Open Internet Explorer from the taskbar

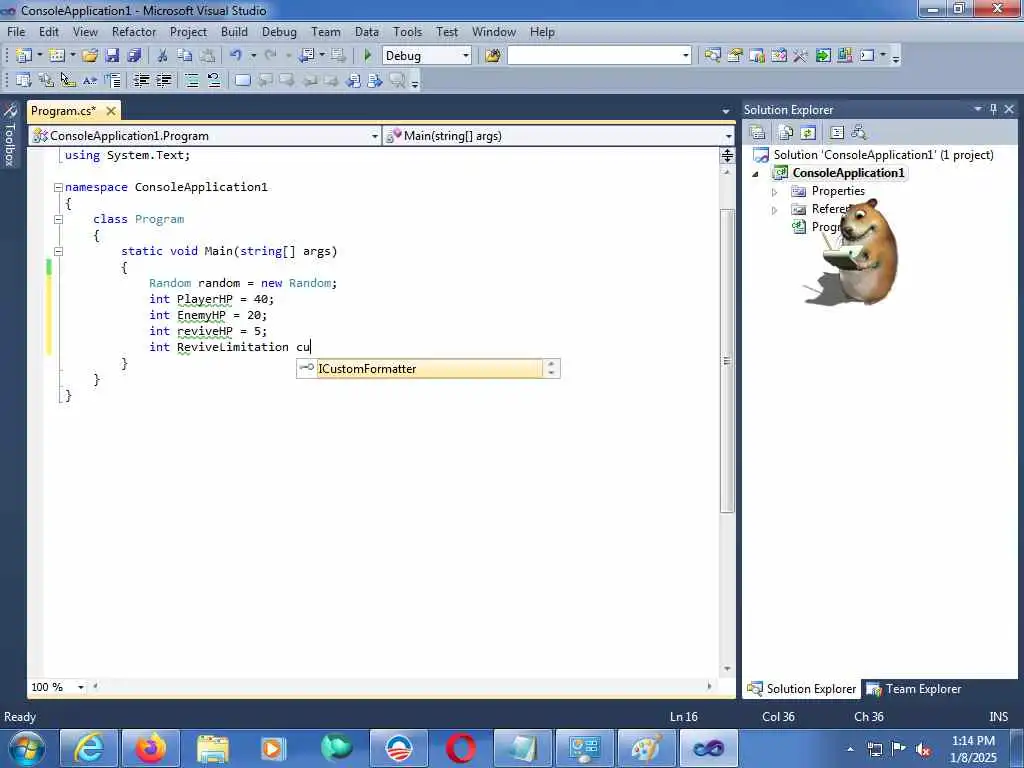(89, 748)
